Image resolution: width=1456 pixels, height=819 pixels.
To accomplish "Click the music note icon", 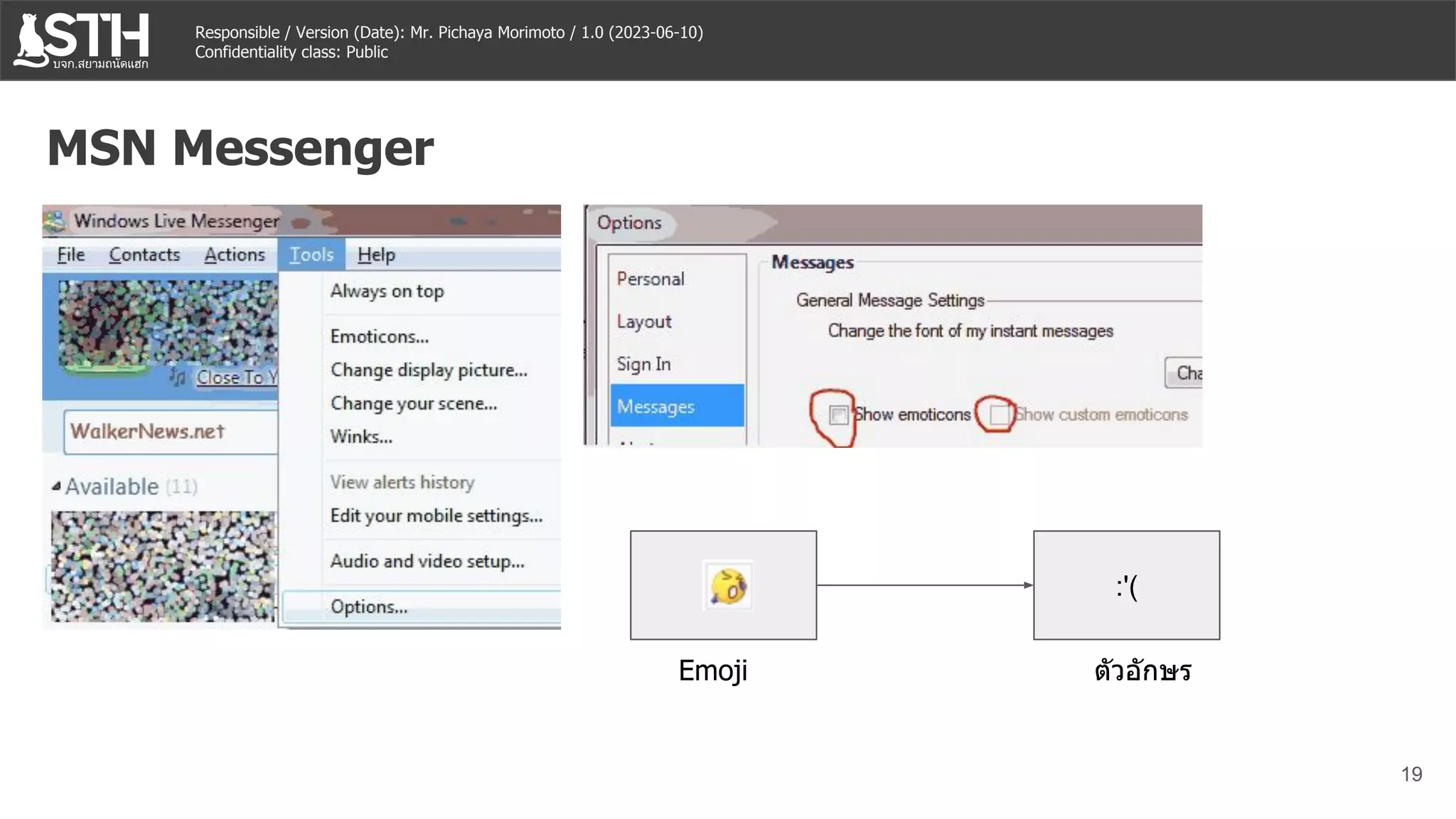I will click(x=178, y=376).
